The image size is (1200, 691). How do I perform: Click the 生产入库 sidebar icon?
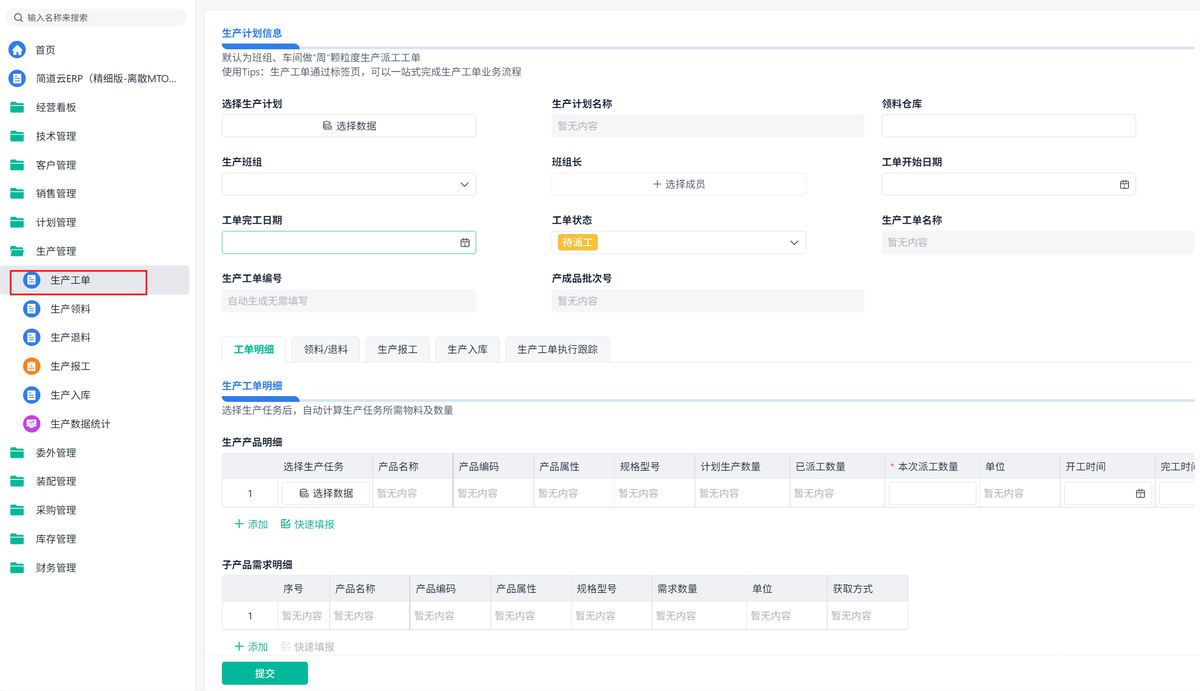click(31, 395)
